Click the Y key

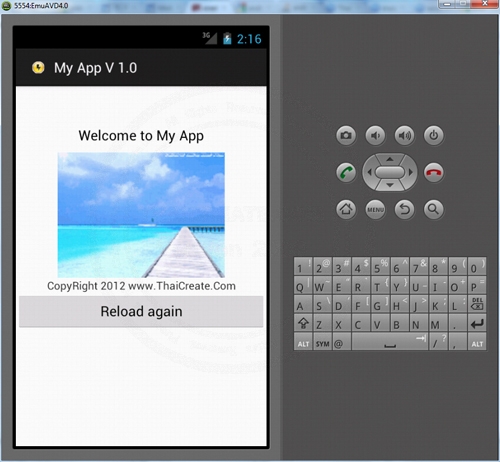coord(399,285)
